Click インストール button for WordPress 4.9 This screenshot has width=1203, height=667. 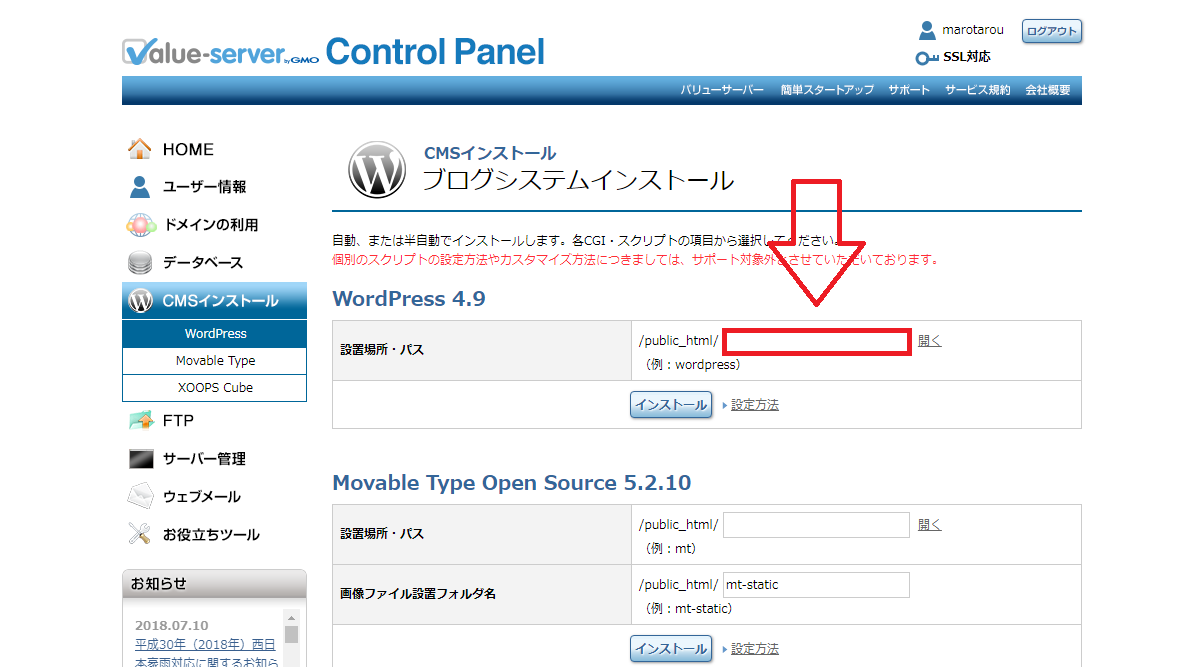tap(670, 405)
